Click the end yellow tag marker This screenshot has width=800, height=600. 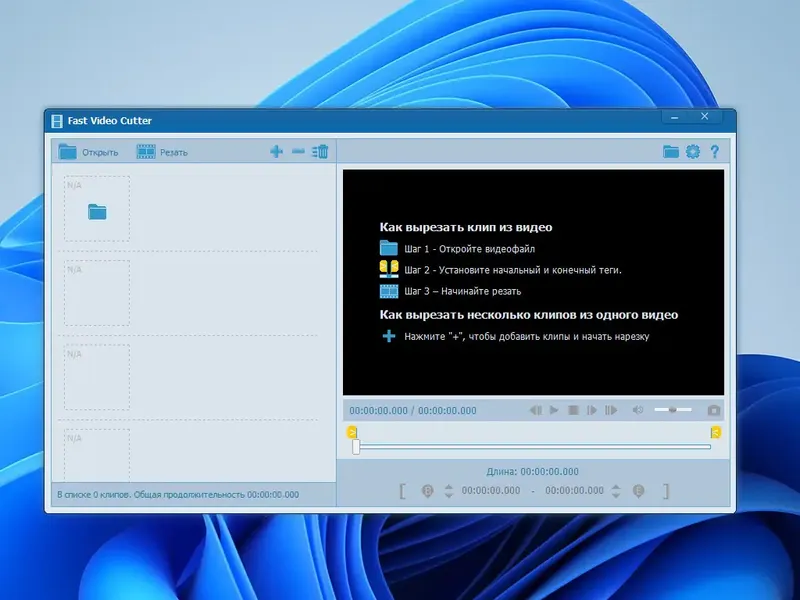[716, 433]
